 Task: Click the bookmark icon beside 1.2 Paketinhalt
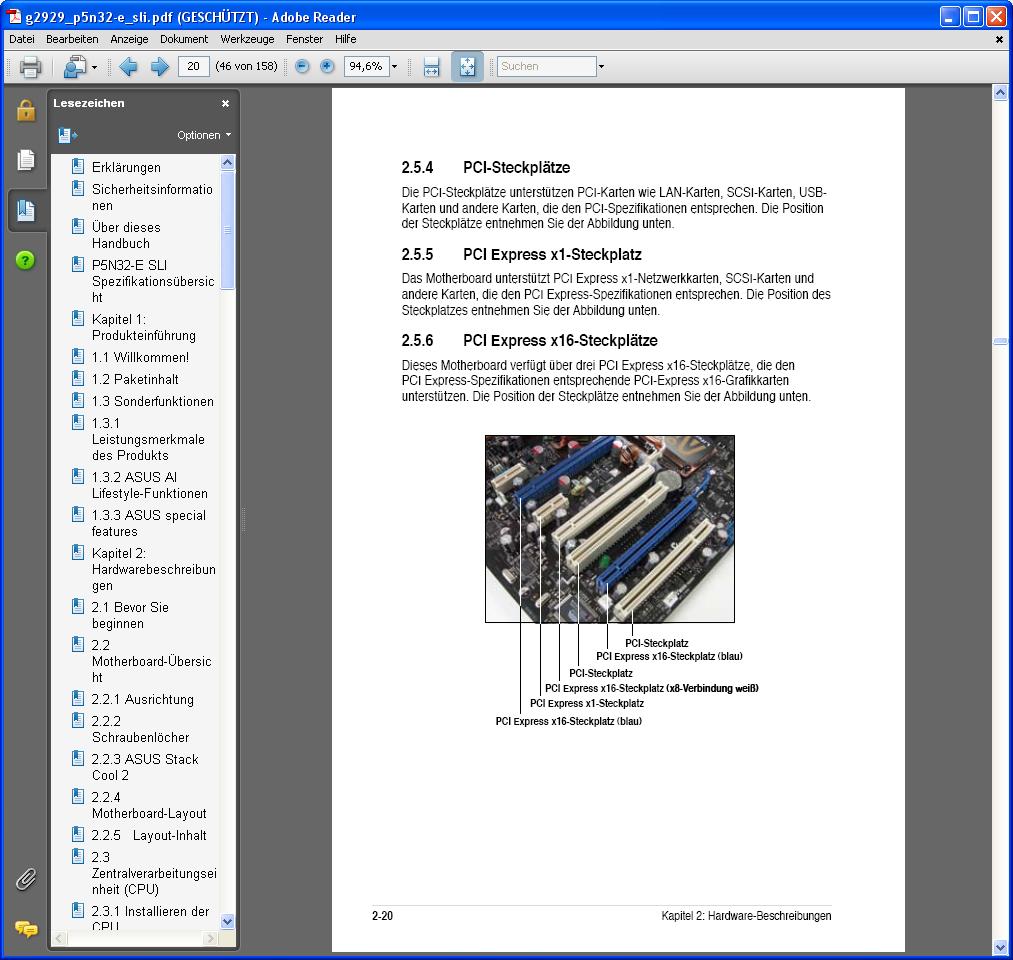pos(78,379)
